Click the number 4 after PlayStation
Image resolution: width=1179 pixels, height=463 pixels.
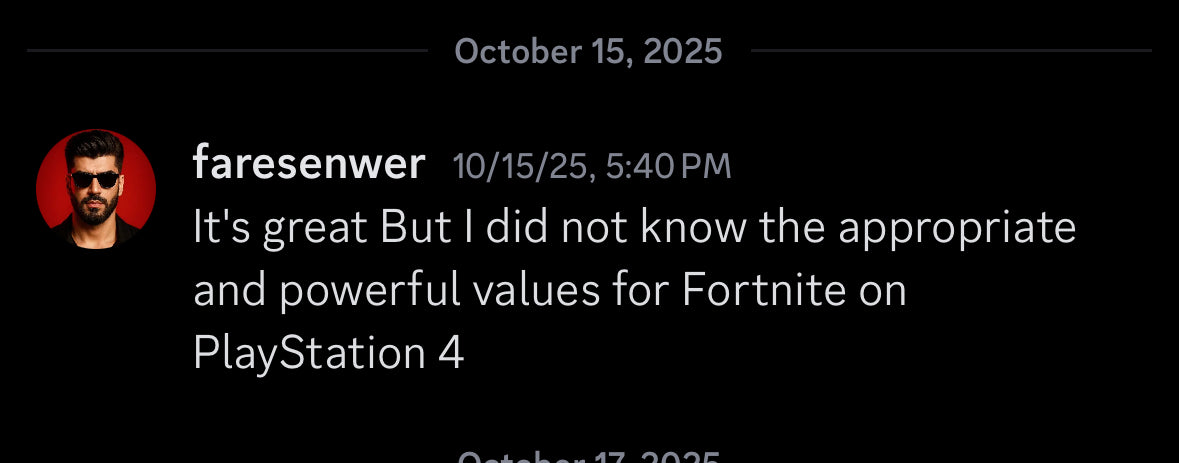pos(451,354)
